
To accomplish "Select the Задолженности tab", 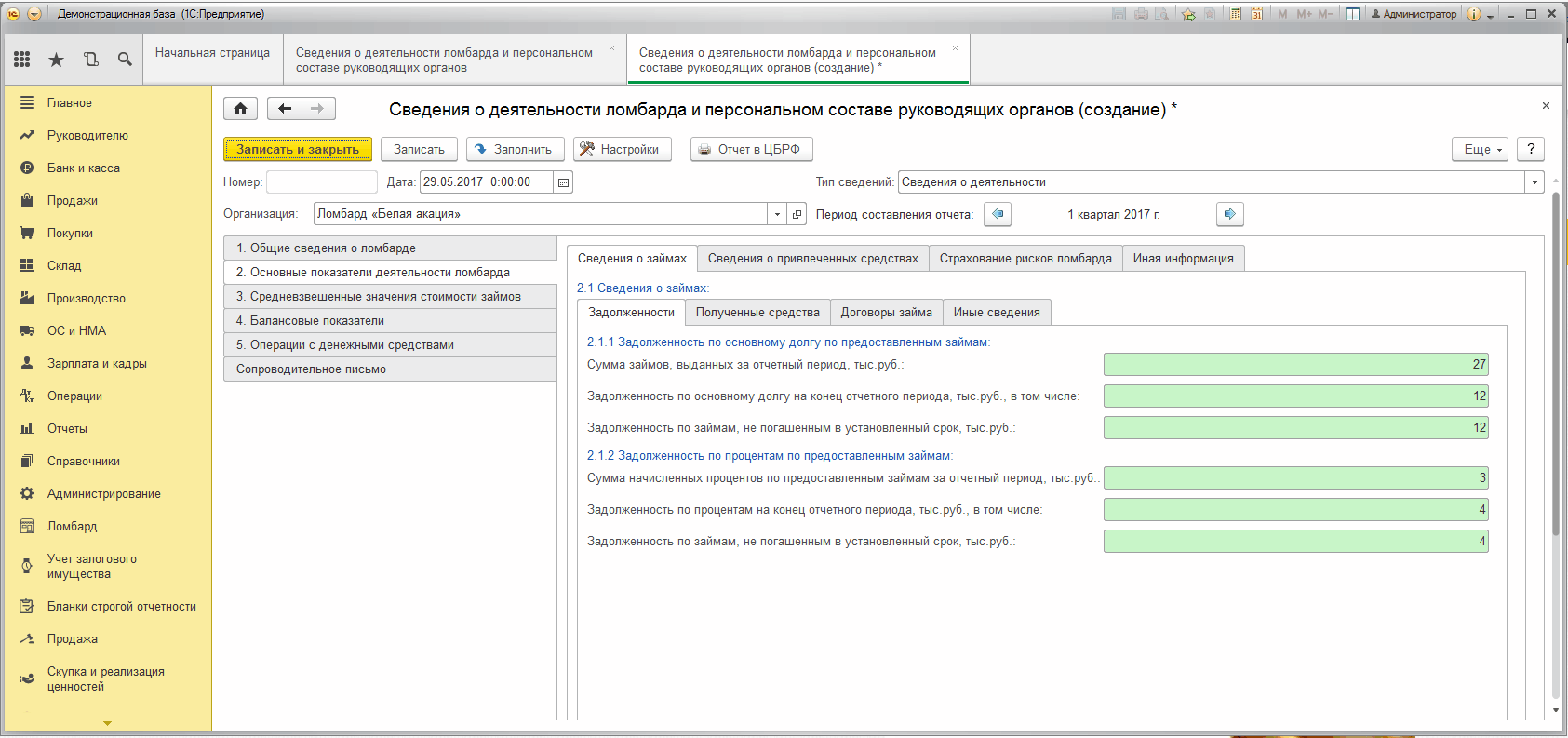I will 631,313.
